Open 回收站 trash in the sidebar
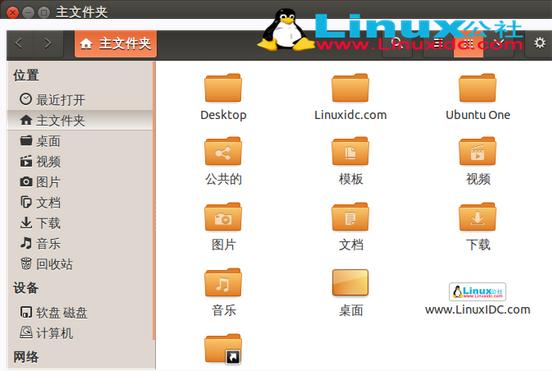 pos(80,264)
